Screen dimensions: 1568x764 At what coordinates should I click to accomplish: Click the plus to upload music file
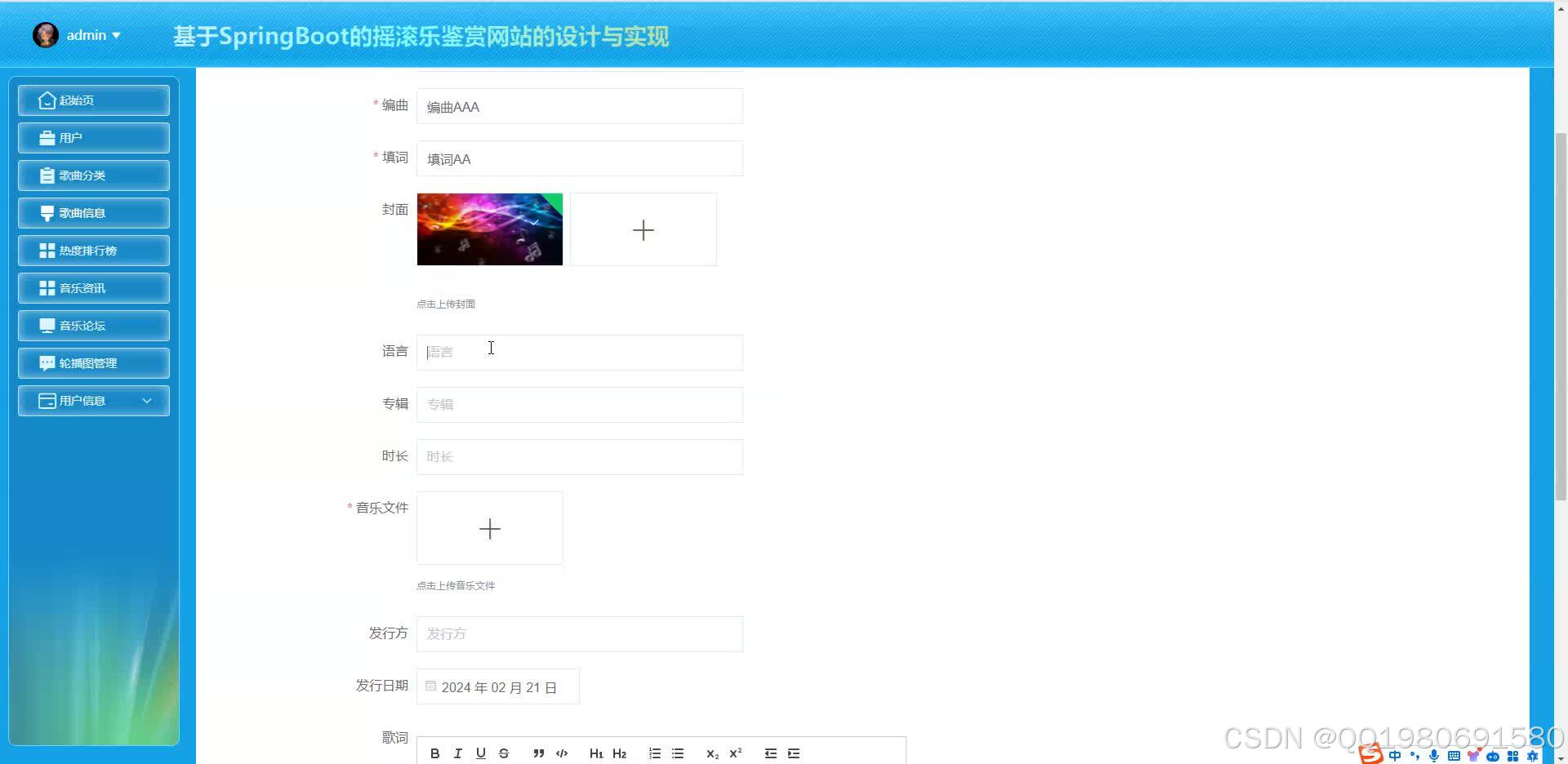489,528
